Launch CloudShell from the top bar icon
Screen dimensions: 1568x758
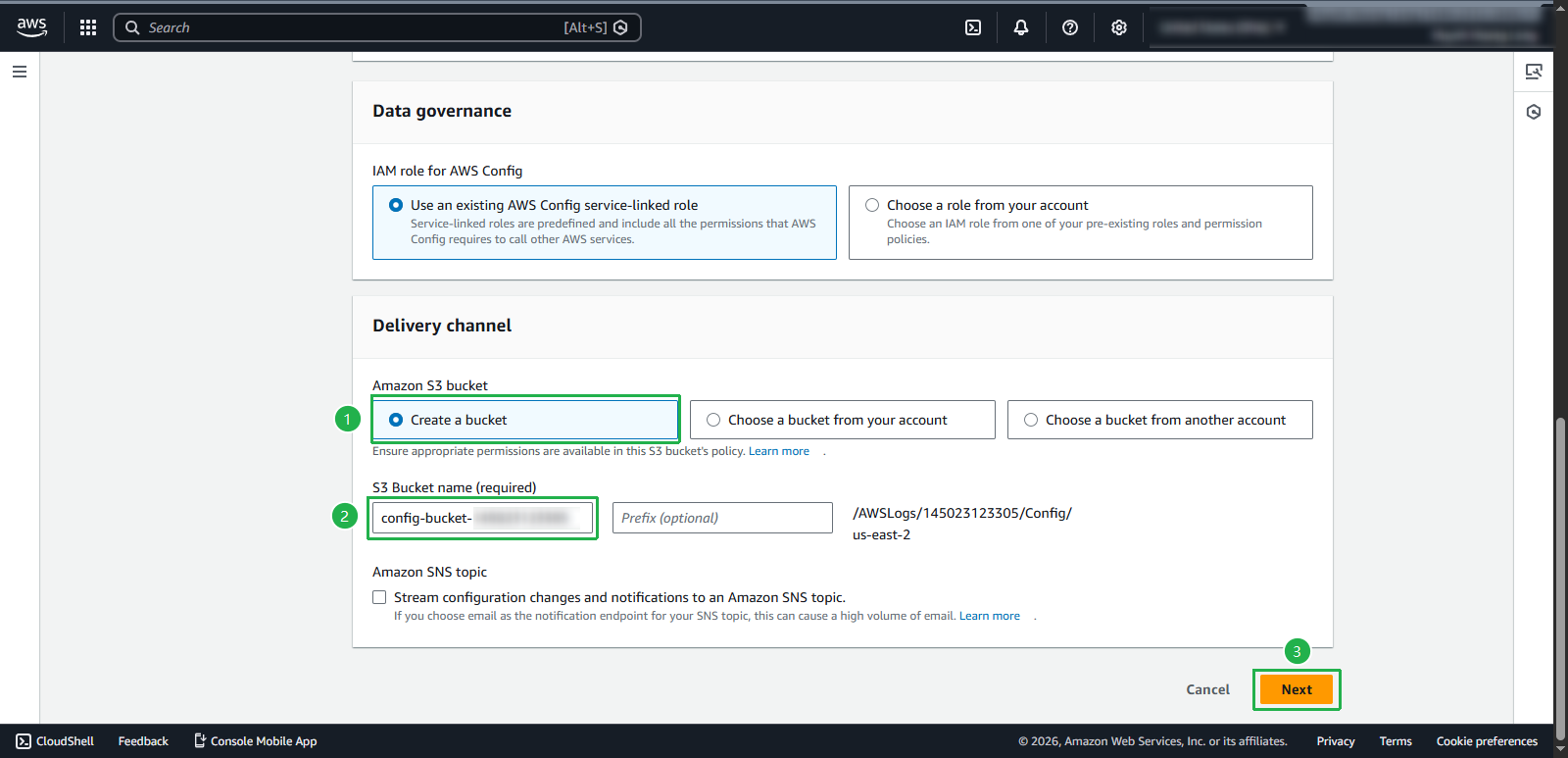click(973, 27)
